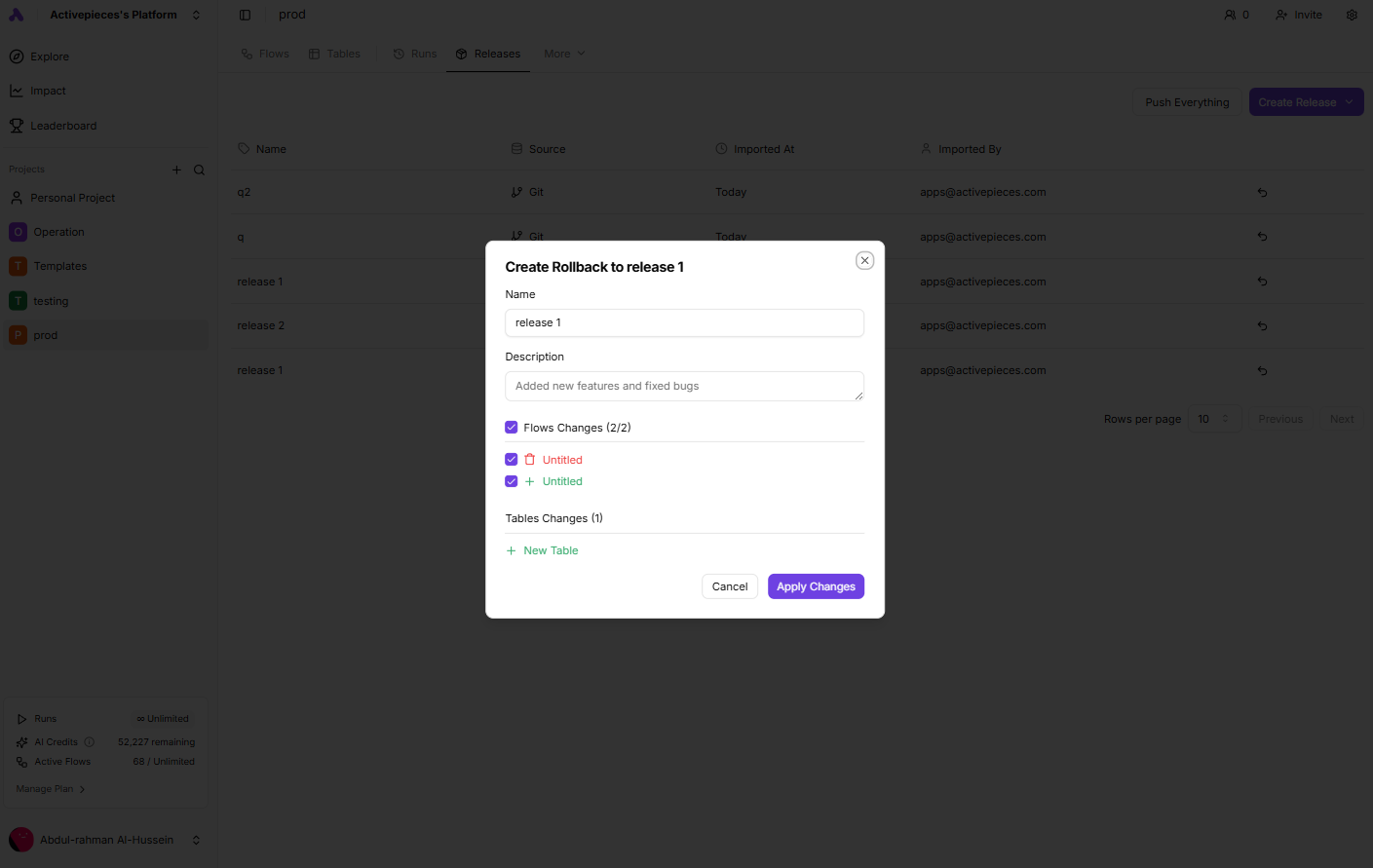
Task: Expand the Create Release dropdown
Action: click(x=1350, y=101)
